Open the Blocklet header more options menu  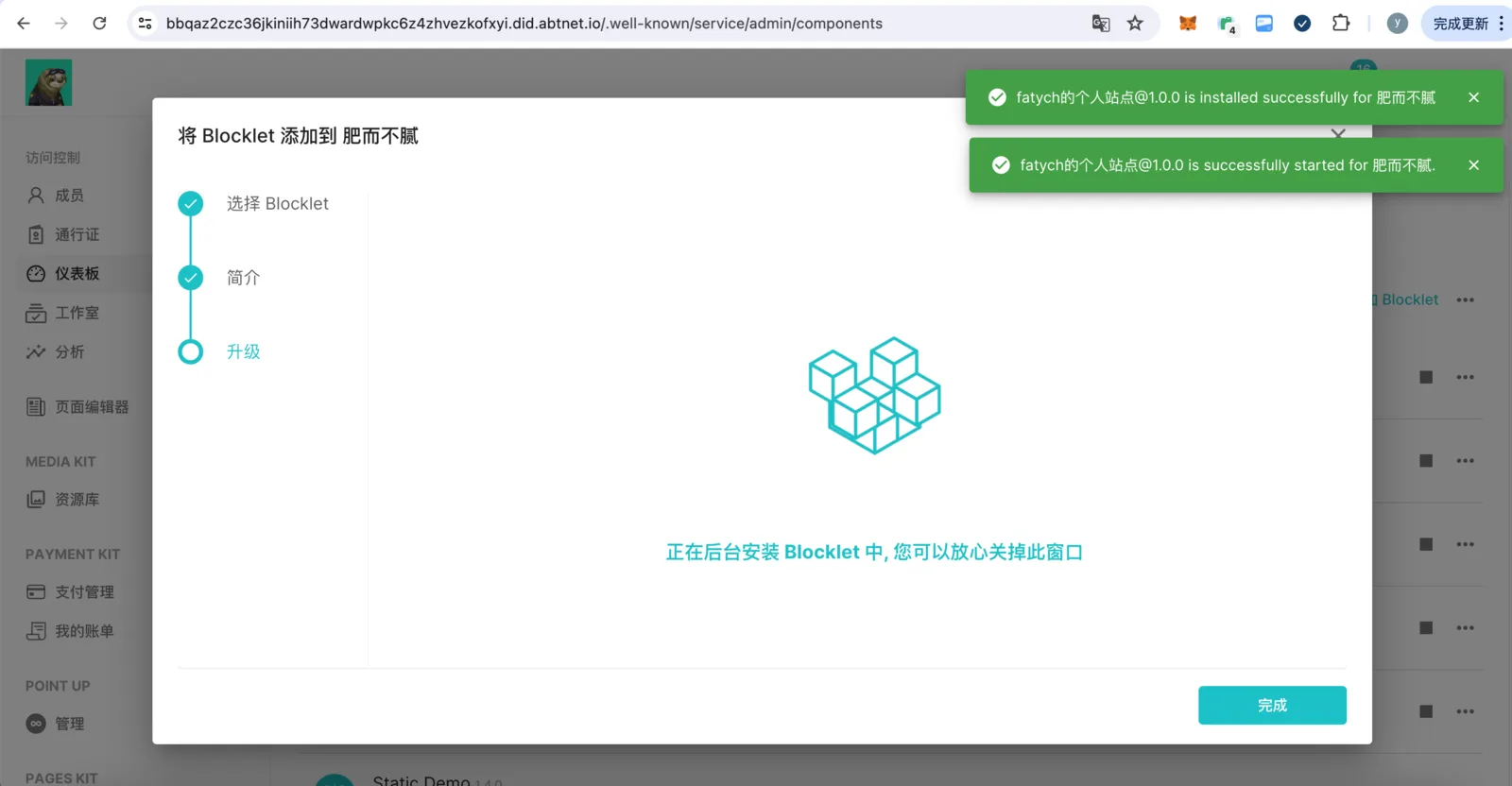[x=1465, y=300]
